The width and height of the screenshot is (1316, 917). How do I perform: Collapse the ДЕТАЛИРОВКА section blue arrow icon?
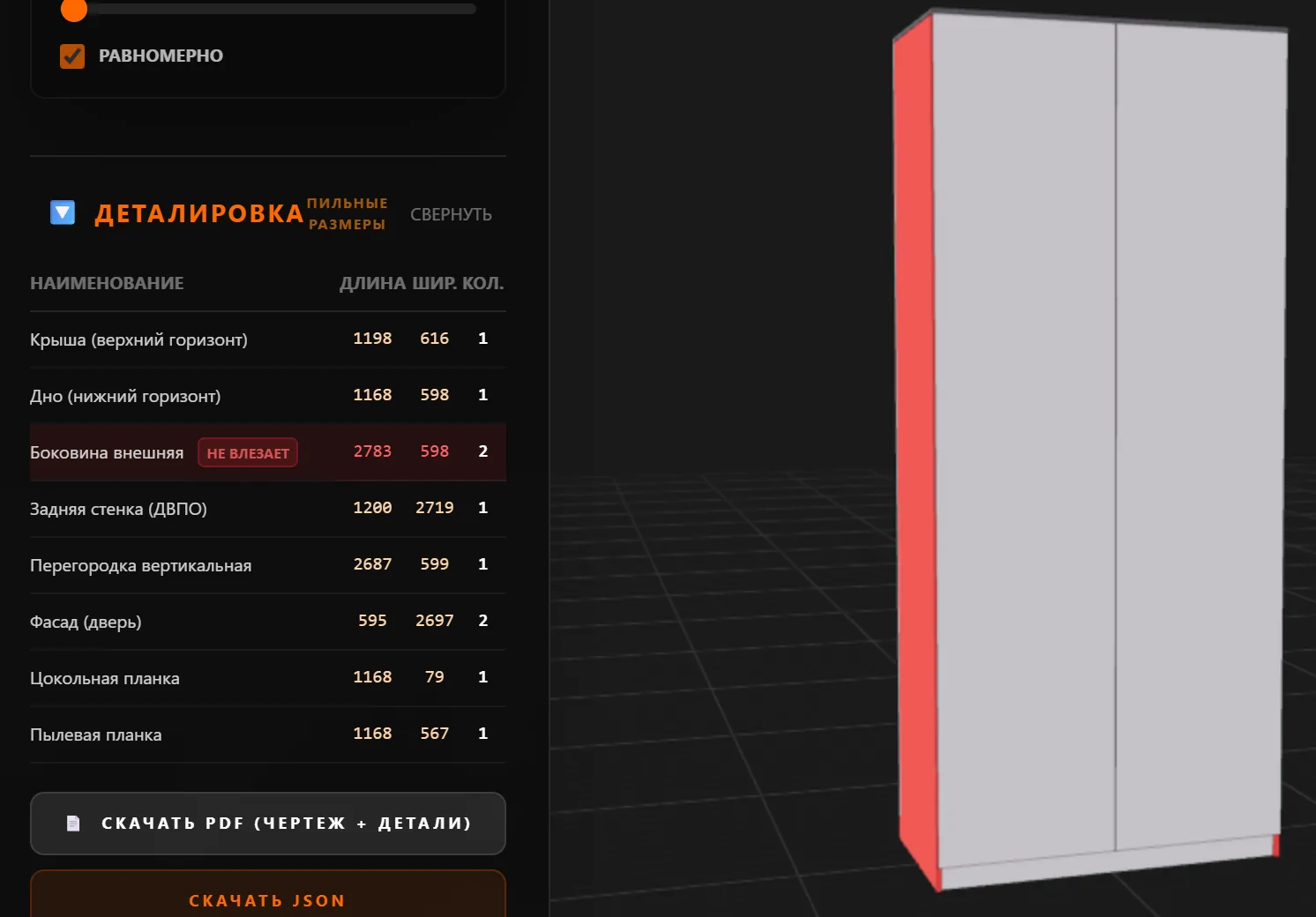click(63, 212)
